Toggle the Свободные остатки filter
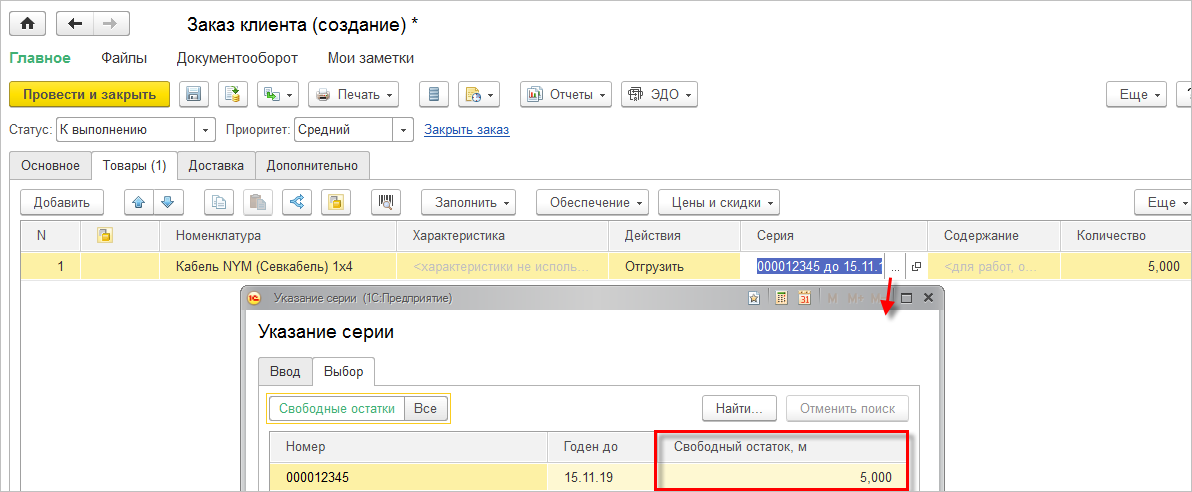Screen dimensions: 1192x492 point(335,408)
